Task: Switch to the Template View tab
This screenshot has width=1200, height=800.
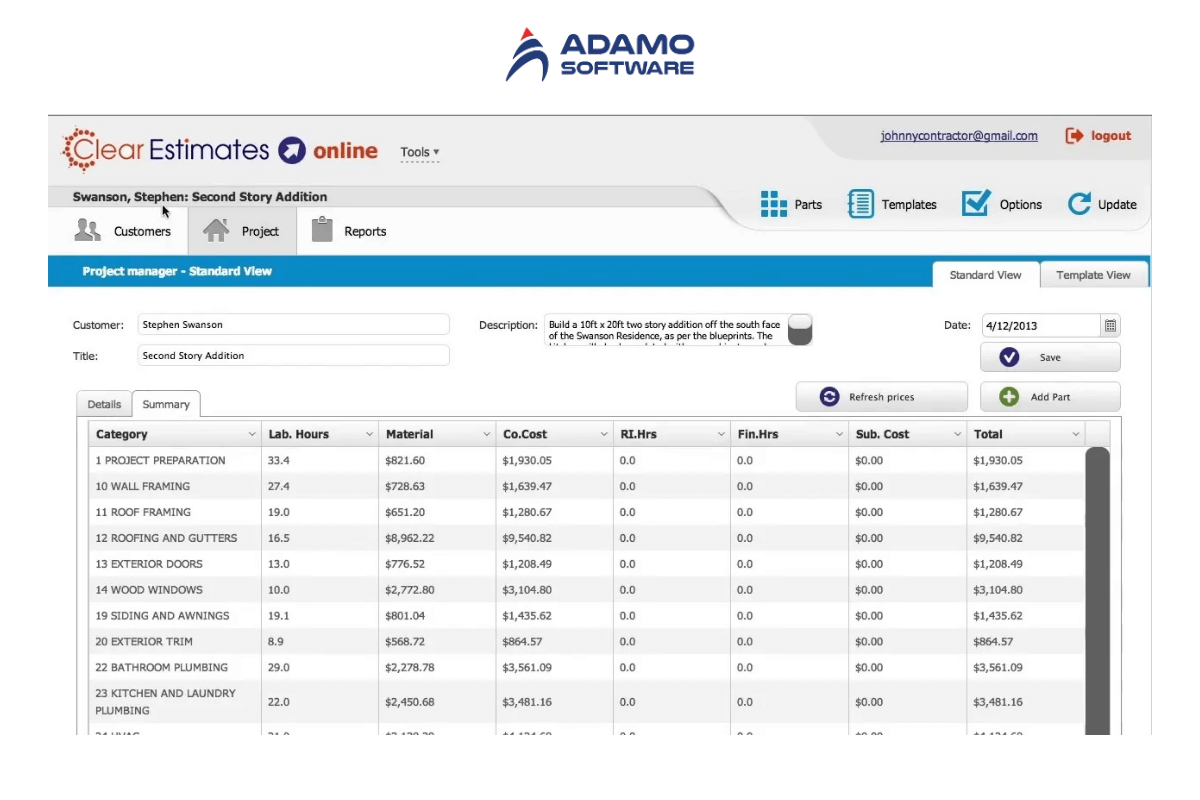Action: click(1093, 275)
